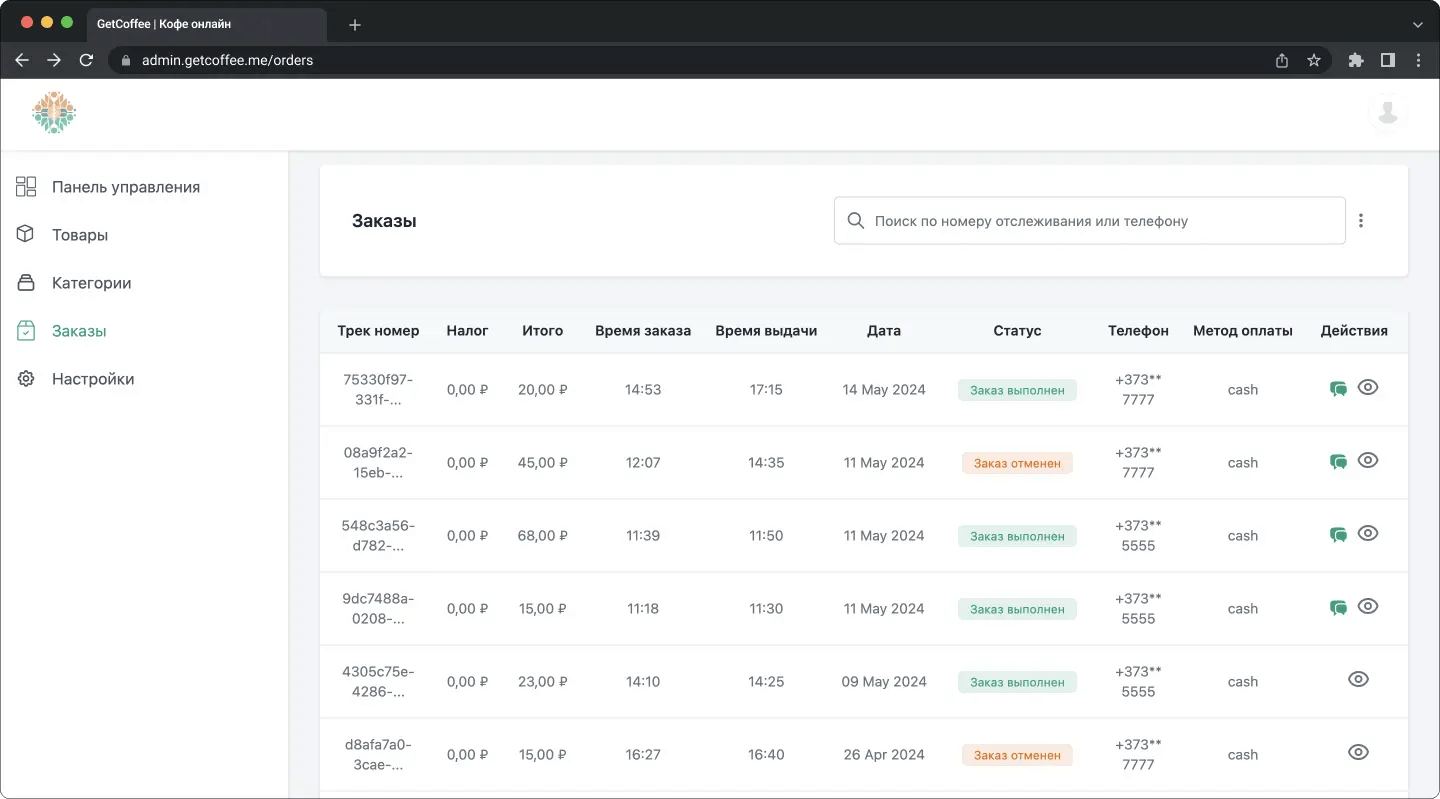Click the Дата column header

tap(884, 331)
